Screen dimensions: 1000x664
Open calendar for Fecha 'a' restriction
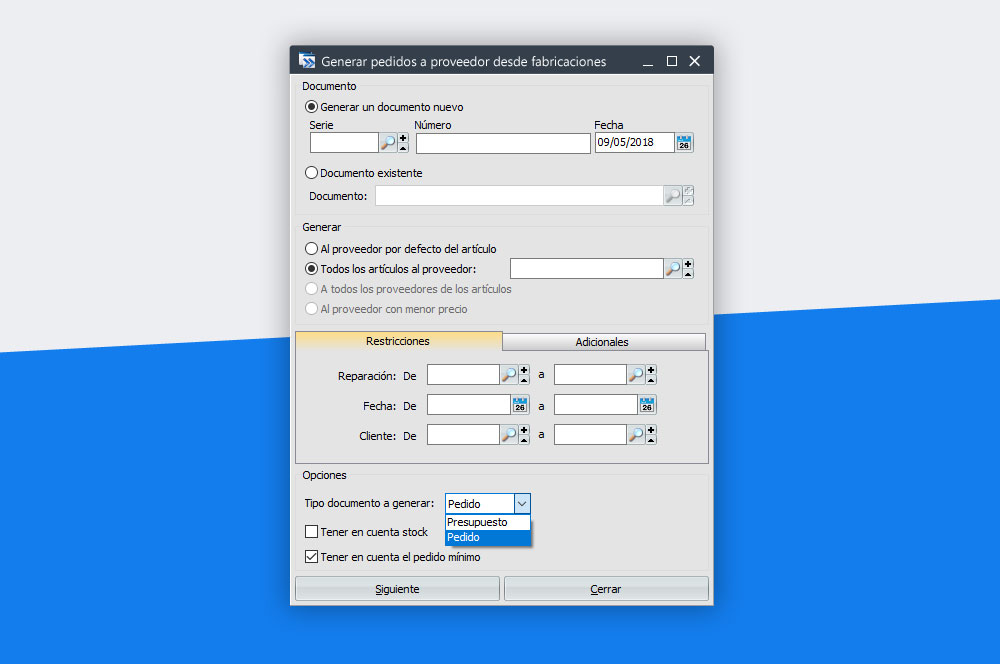[647, 405]
